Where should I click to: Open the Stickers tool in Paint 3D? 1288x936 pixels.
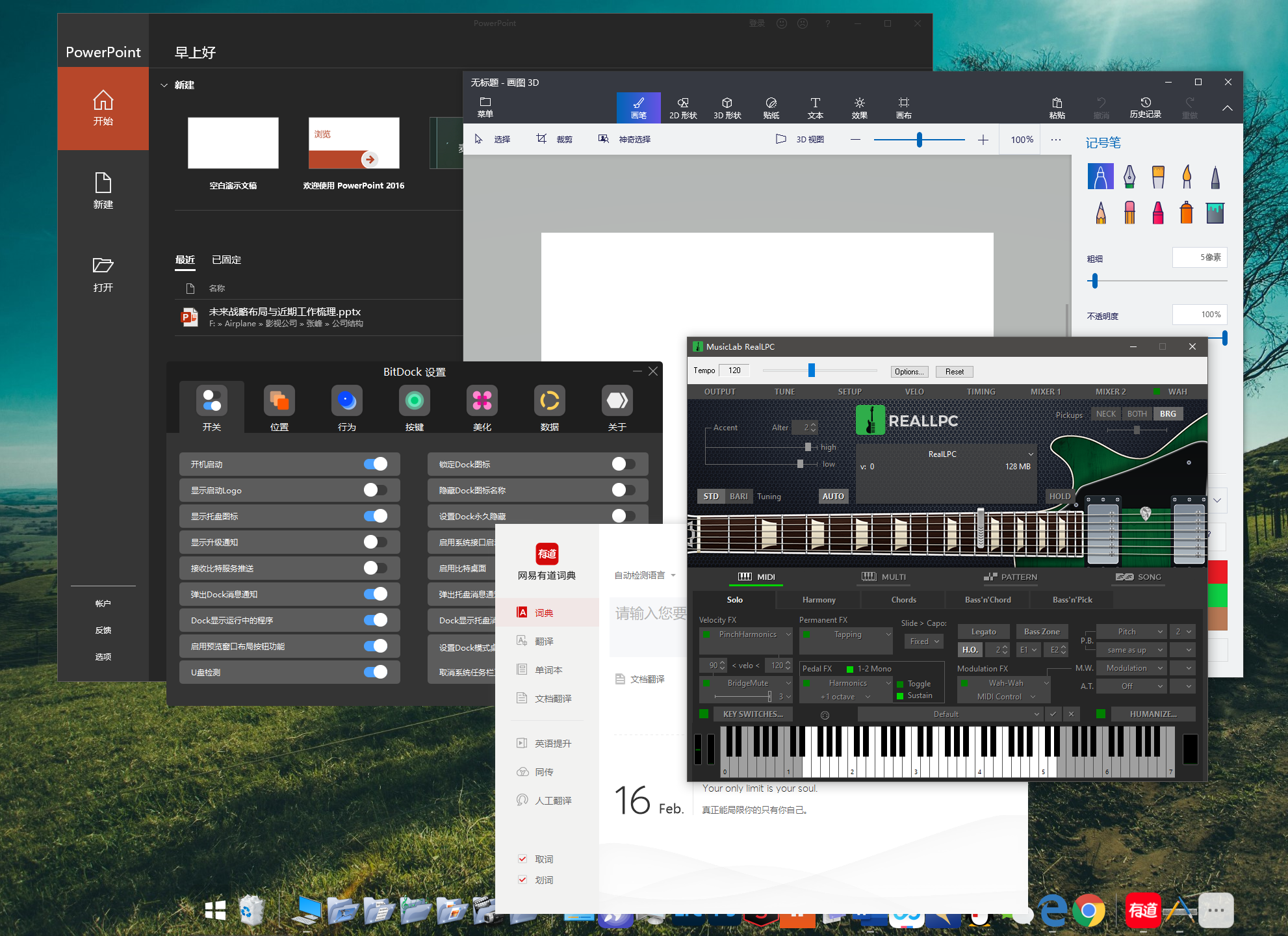point(771,108)
